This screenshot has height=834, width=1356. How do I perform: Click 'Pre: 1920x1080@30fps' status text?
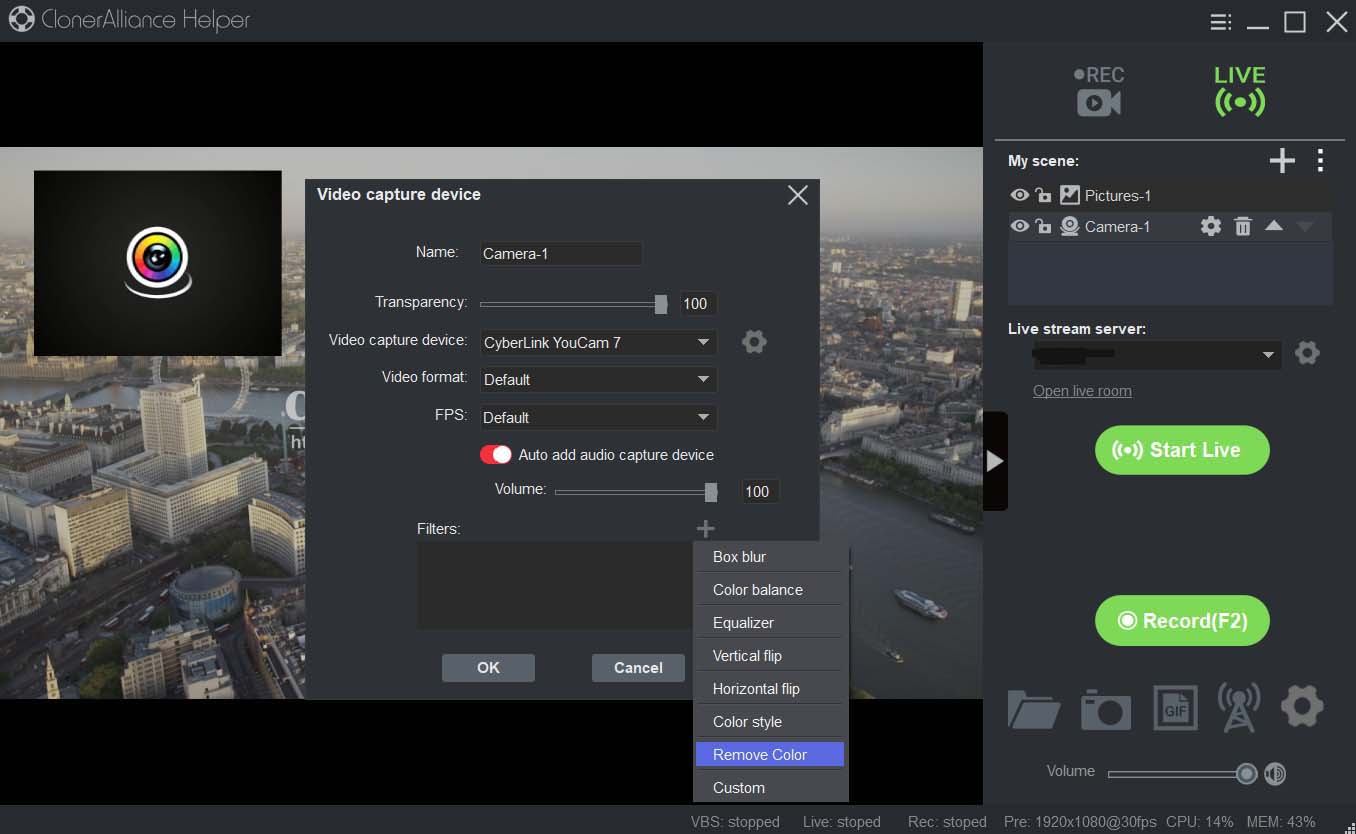(x=1080, y=822)
